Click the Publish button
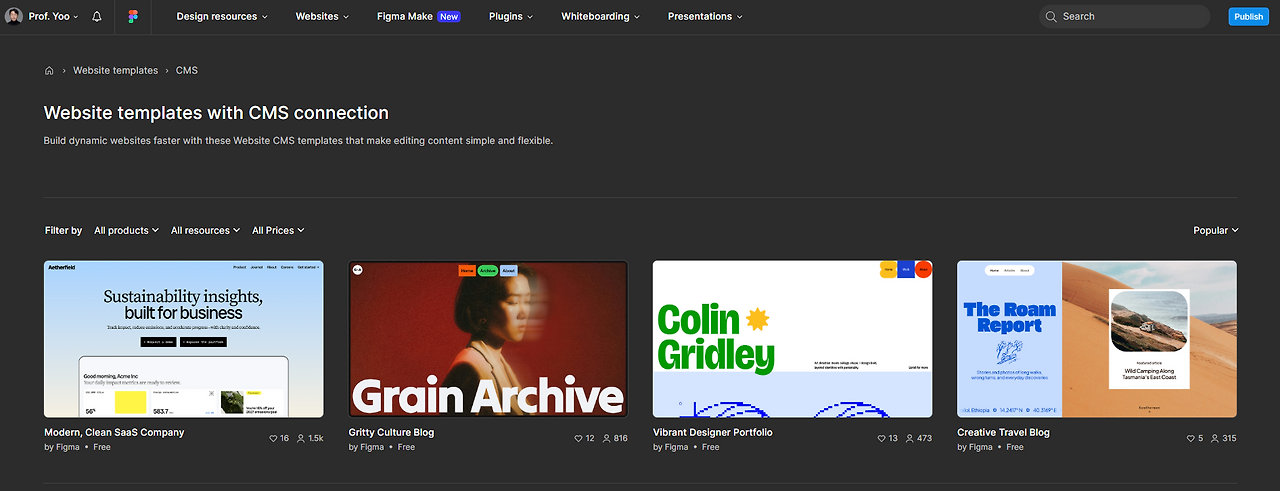 1248,17
